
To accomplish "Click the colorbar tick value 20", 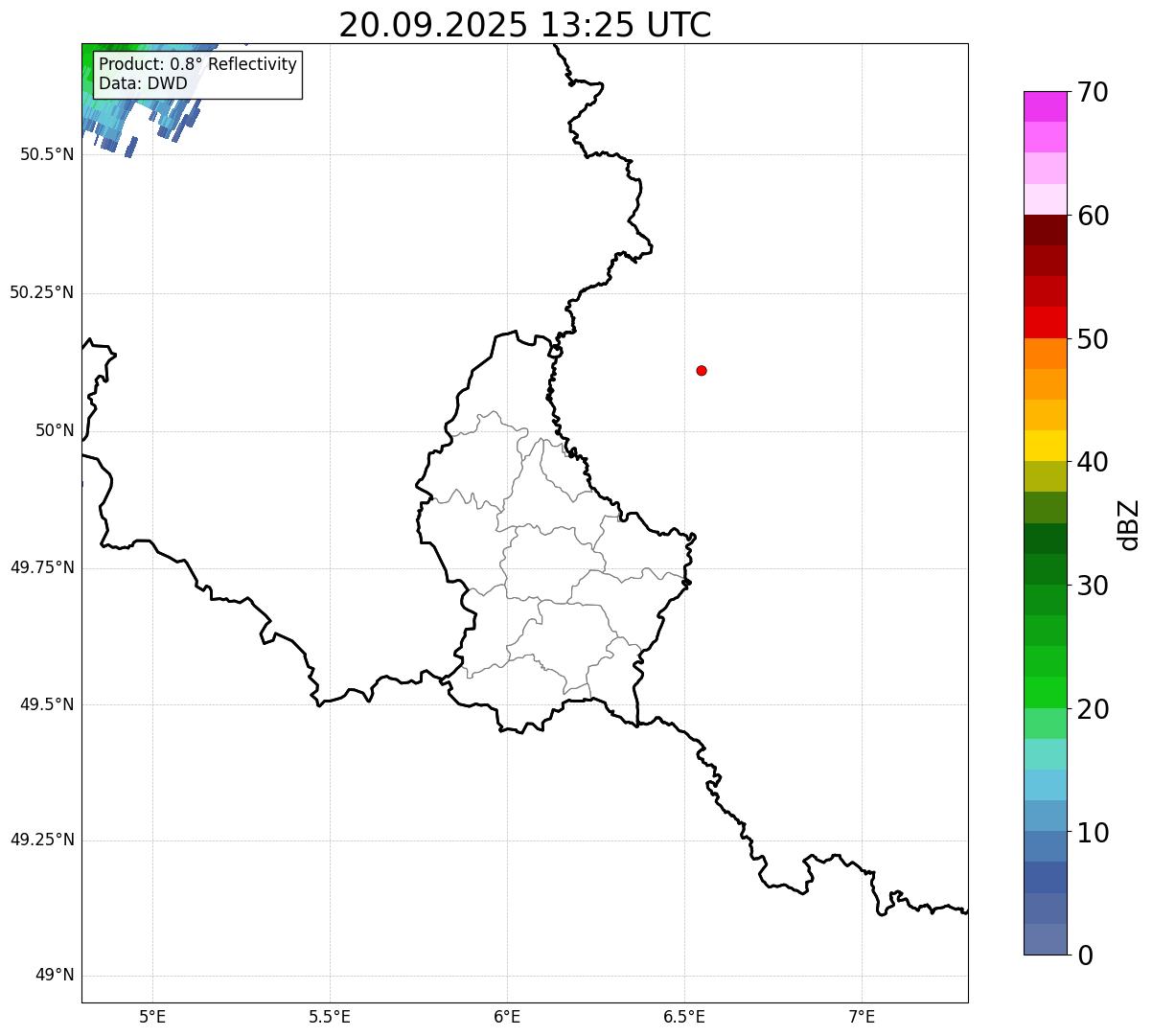I will [1093, 710].
